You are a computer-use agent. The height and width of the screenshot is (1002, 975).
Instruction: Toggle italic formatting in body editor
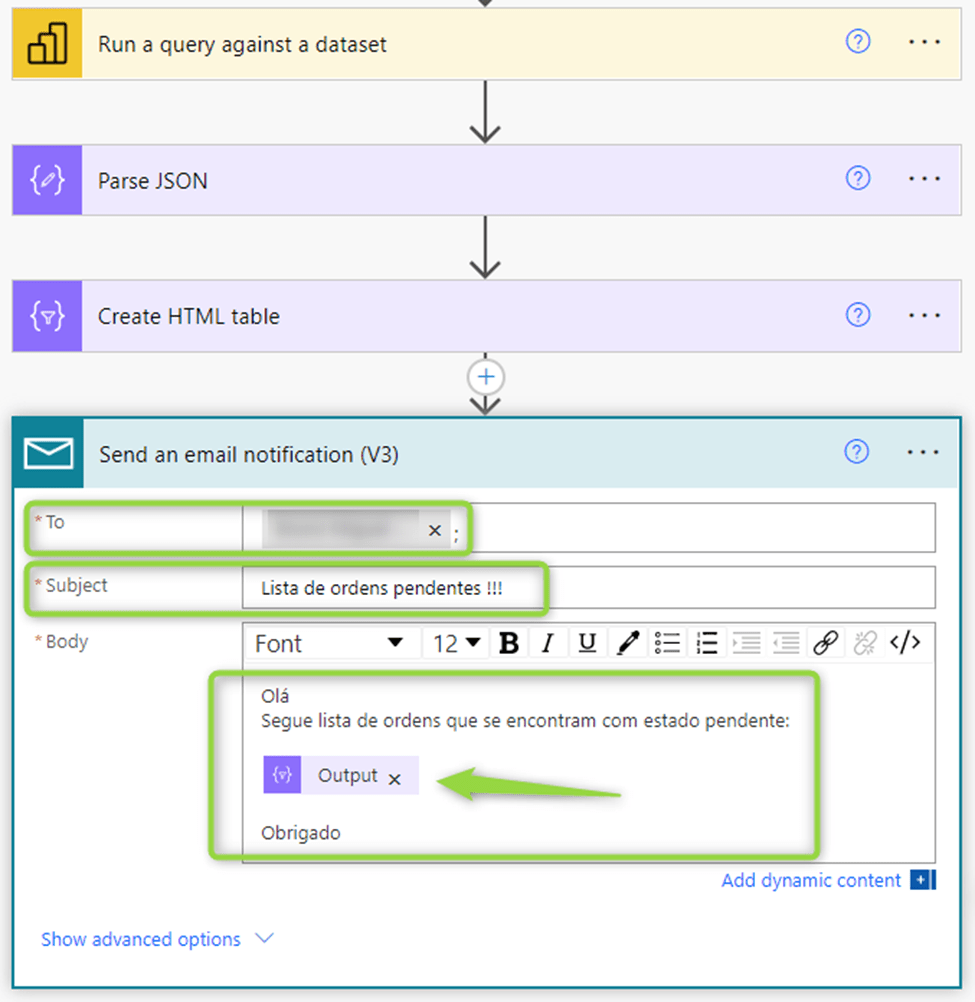coord(547,643)
